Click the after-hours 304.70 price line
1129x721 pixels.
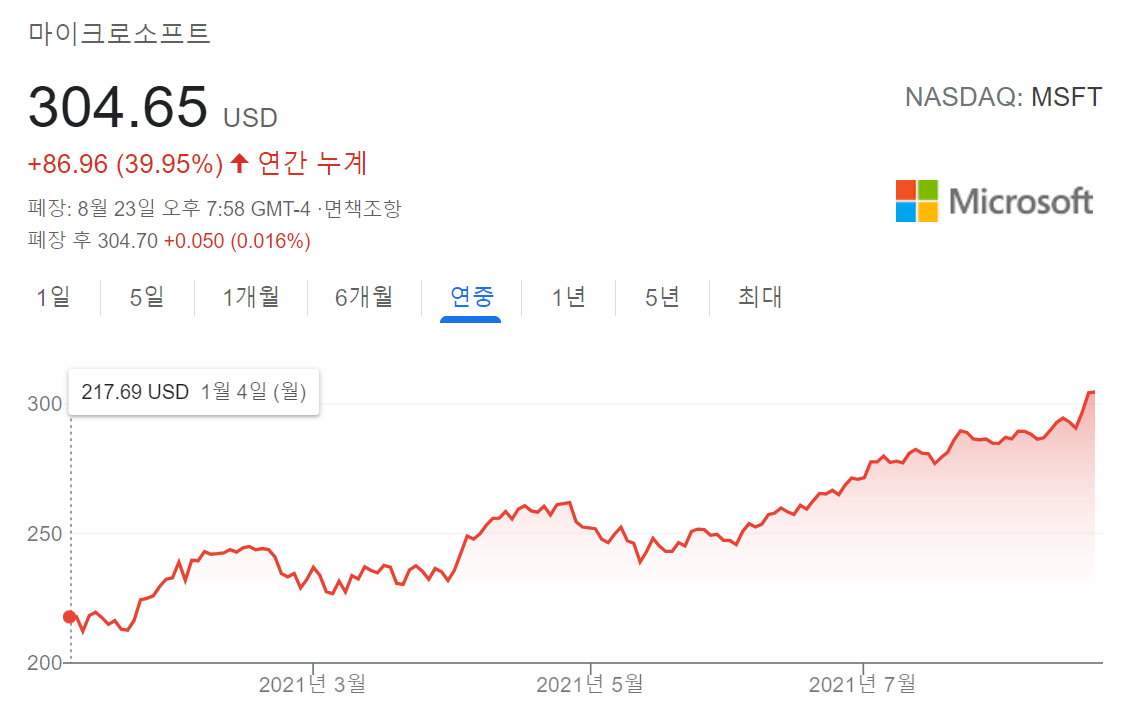(170, 241)
